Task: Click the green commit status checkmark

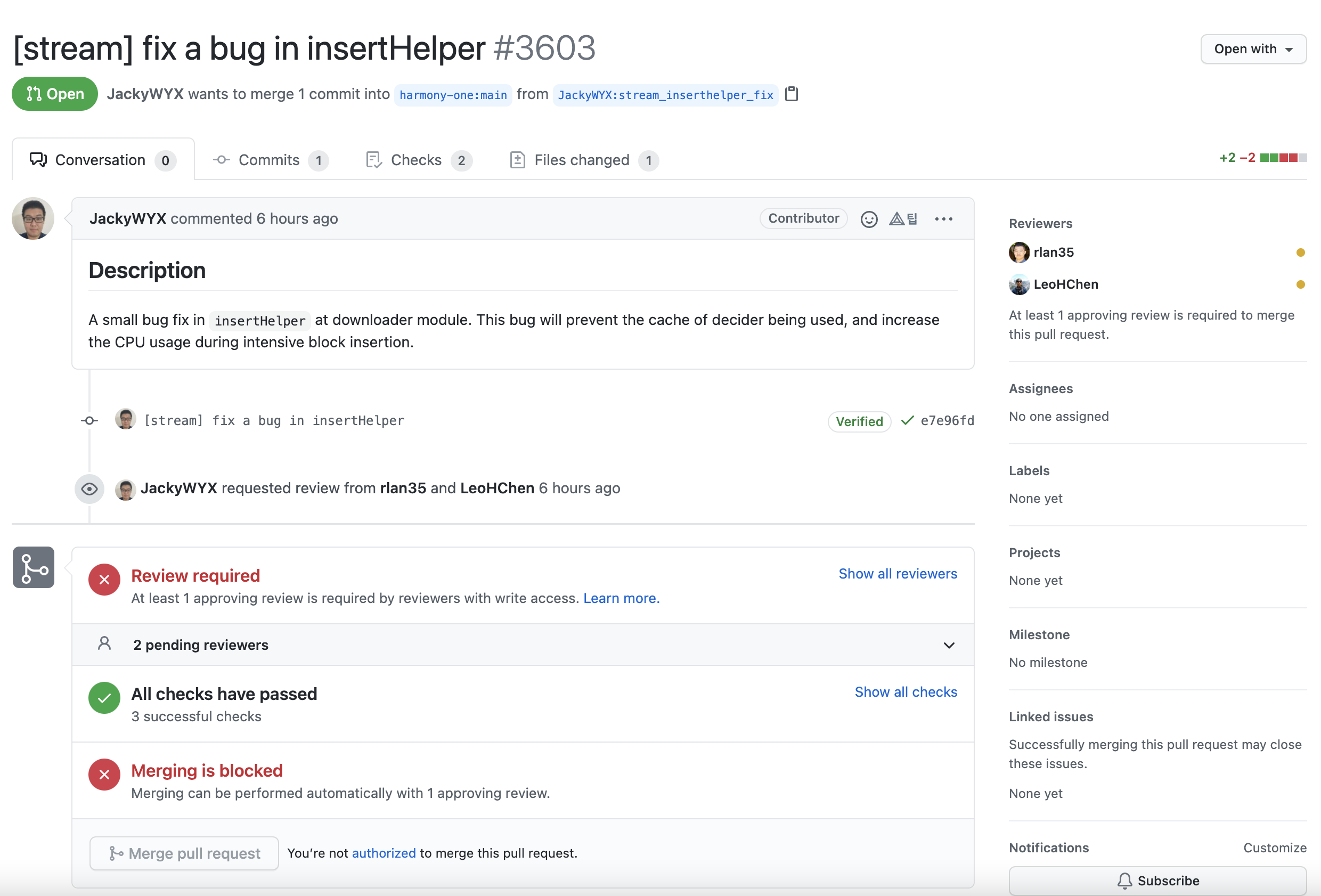Action: pos(907,420)
